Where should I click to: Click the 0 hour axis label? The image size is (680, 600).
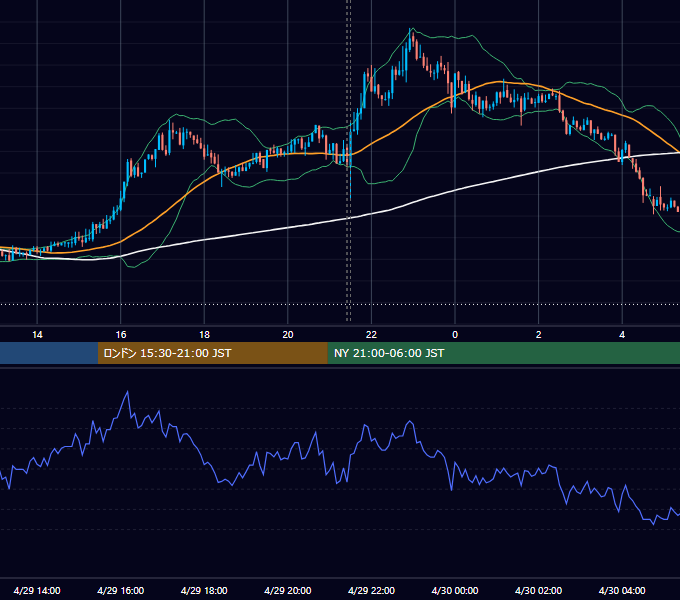click(455, 335)
